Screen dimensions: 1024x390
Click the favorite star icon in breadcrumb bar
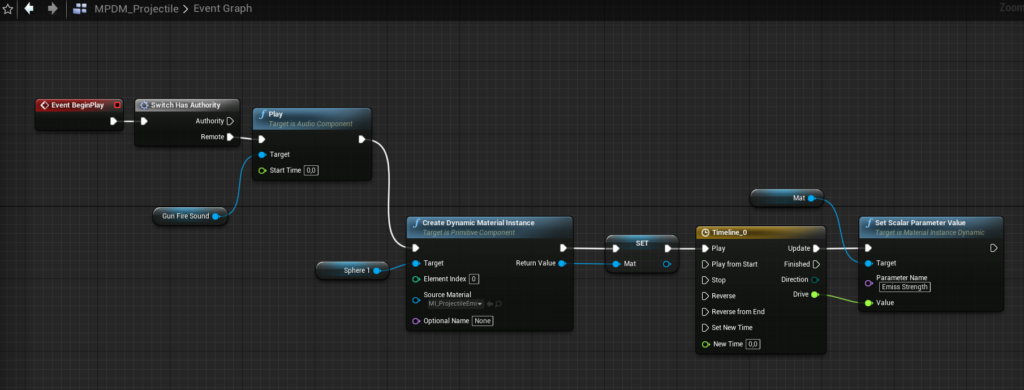pyautogui.click(x=8, y=8)
